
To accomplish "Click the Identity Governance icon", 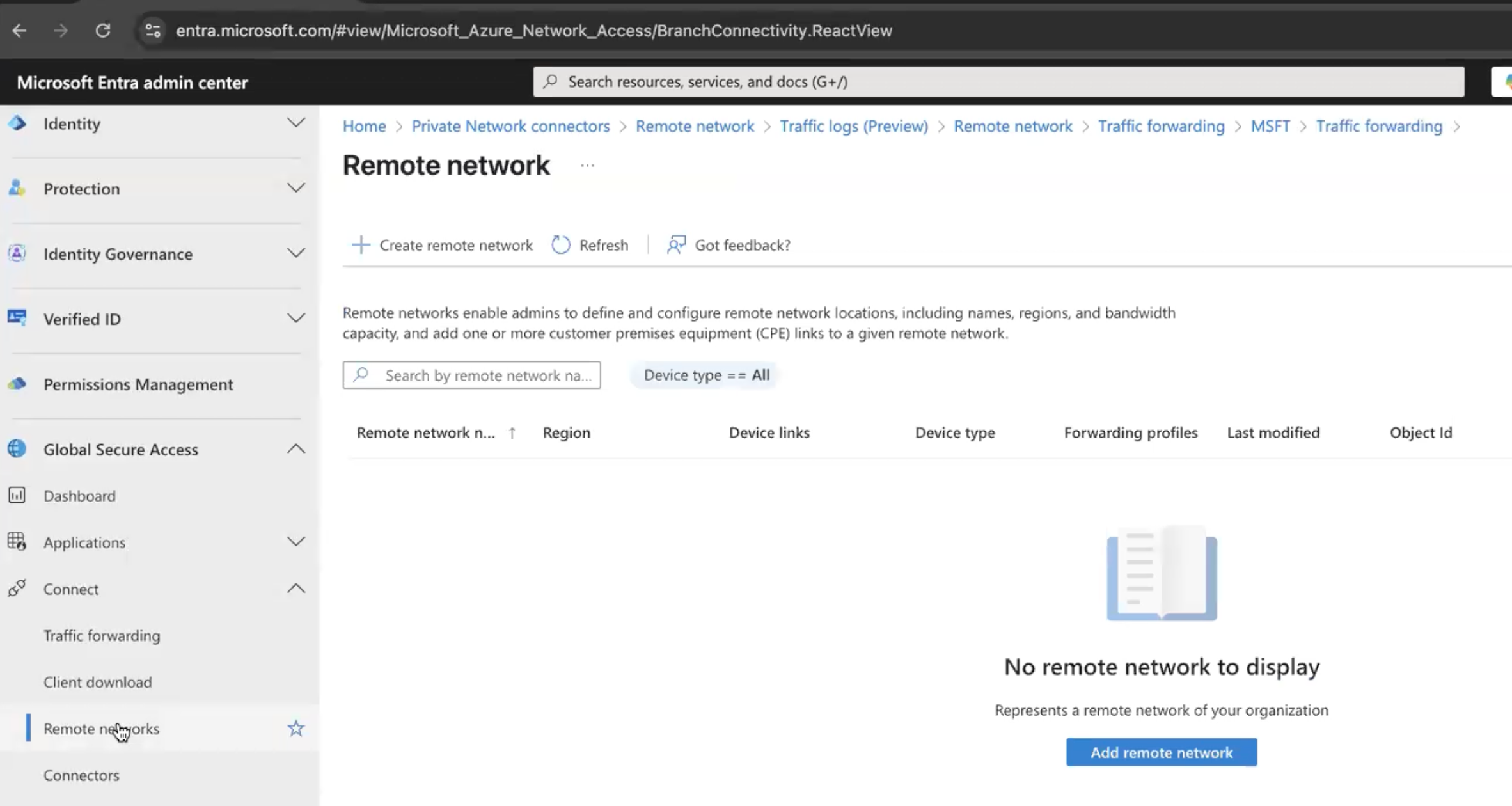I will coord(17,253).
